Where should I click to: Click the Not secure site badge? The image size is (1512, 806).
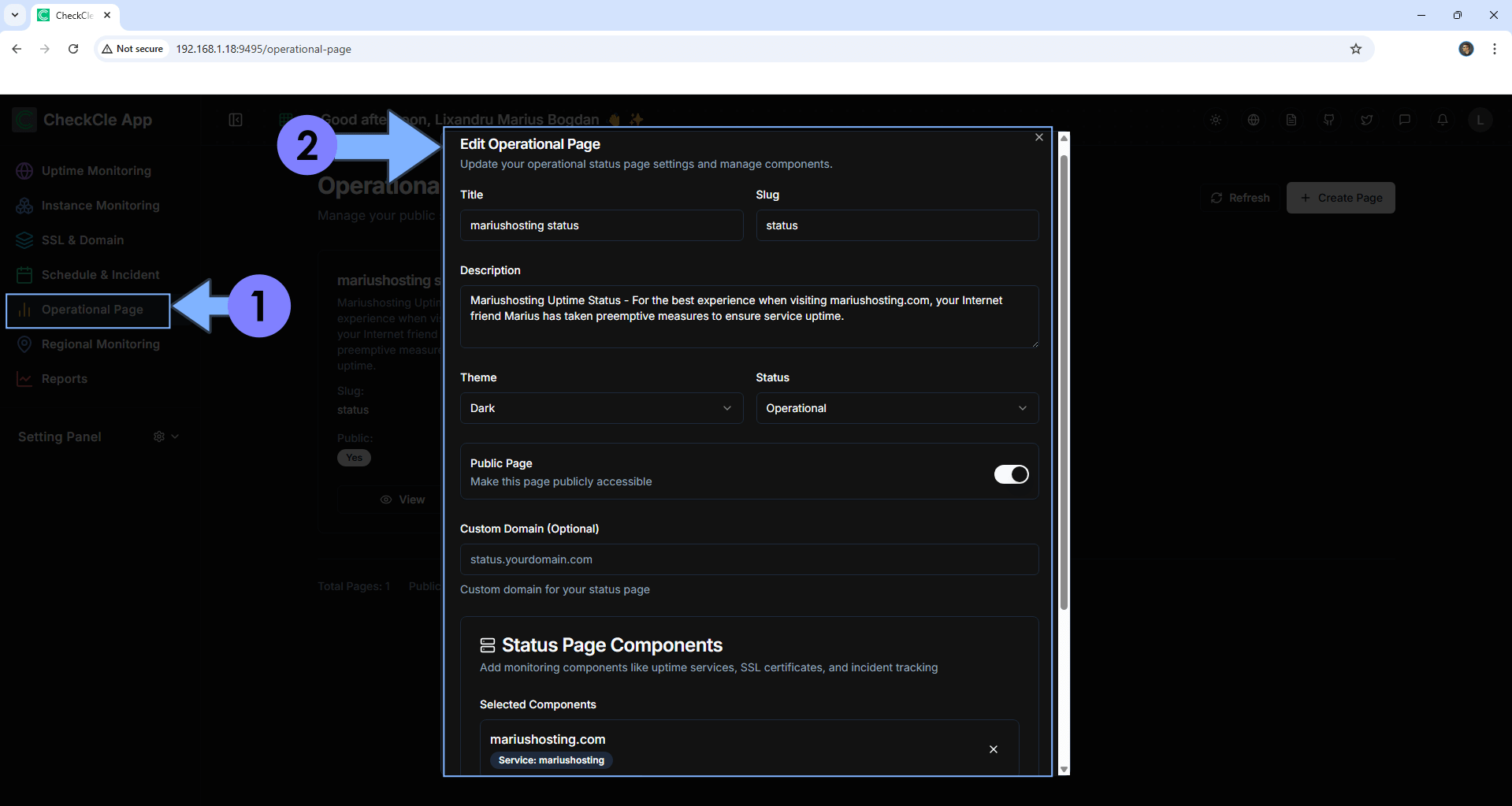coord(132,49)
